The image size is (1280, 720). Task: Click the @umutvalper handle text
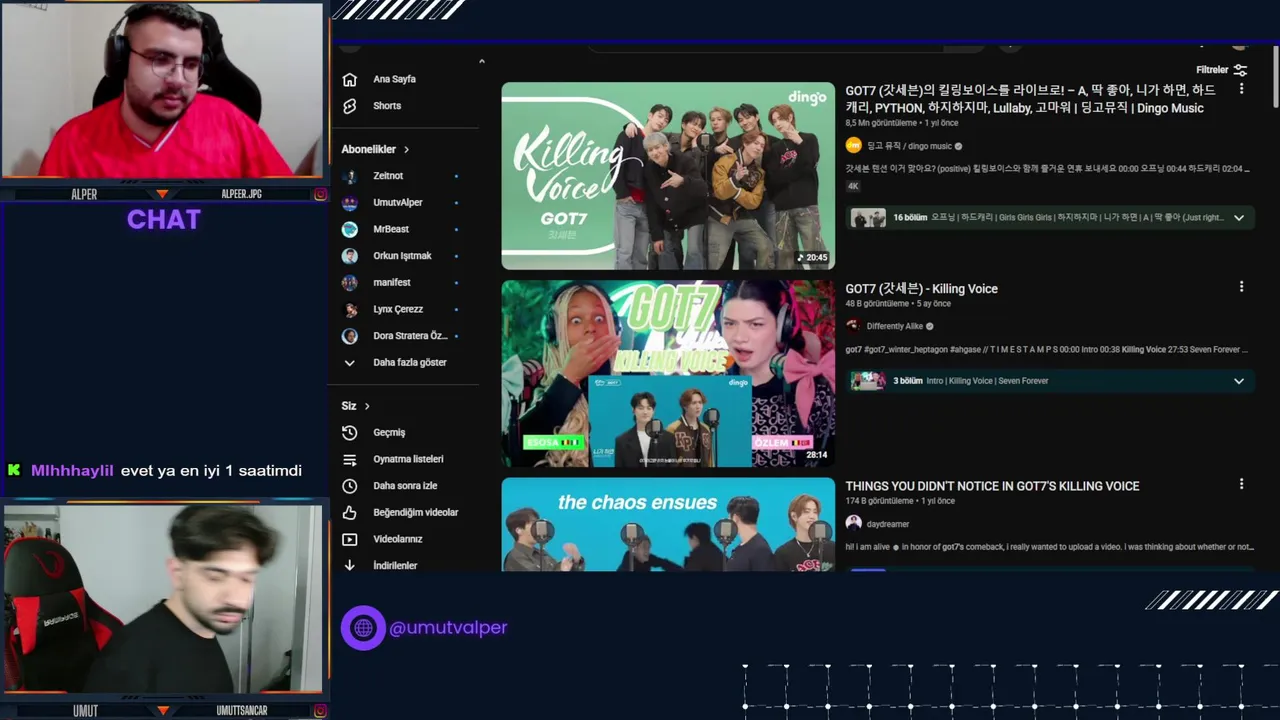tap(448, 628)
